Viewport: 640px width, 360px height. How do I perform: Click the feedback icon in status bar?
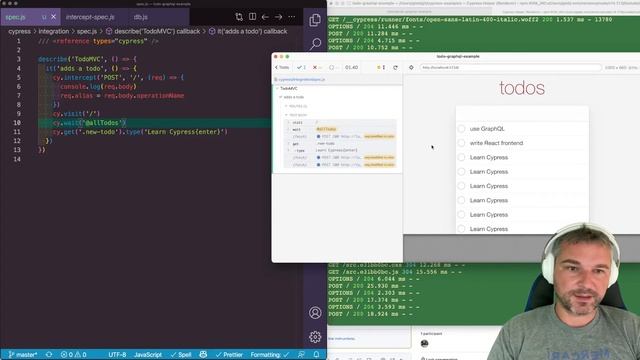(301, 355)
